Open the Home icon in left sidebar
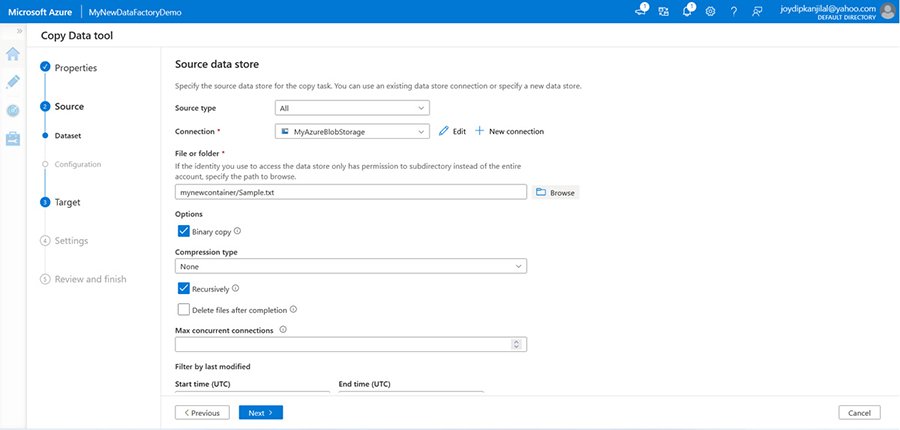900x430 pixels. [x=13, y=54]
